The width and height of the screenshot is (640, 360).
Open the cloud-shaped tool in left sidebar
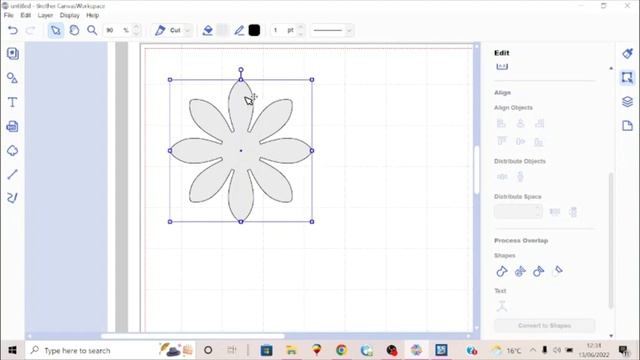(12, 151)
